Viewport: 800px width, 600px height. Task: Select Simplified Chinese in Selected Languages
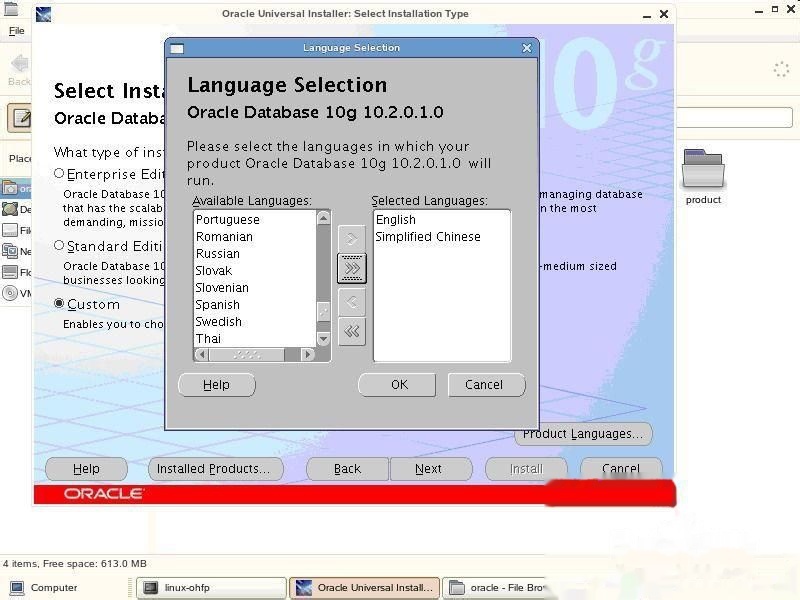[442, 237]
